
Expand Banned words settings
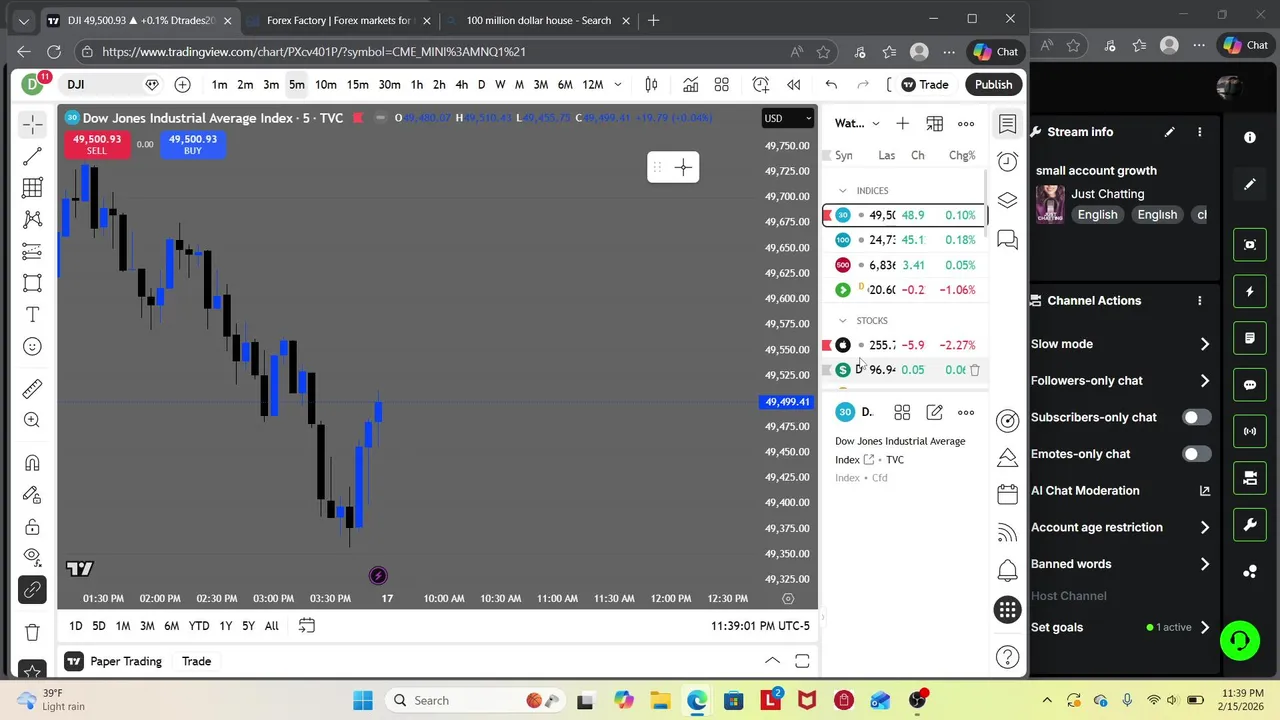pos(1204,564)
